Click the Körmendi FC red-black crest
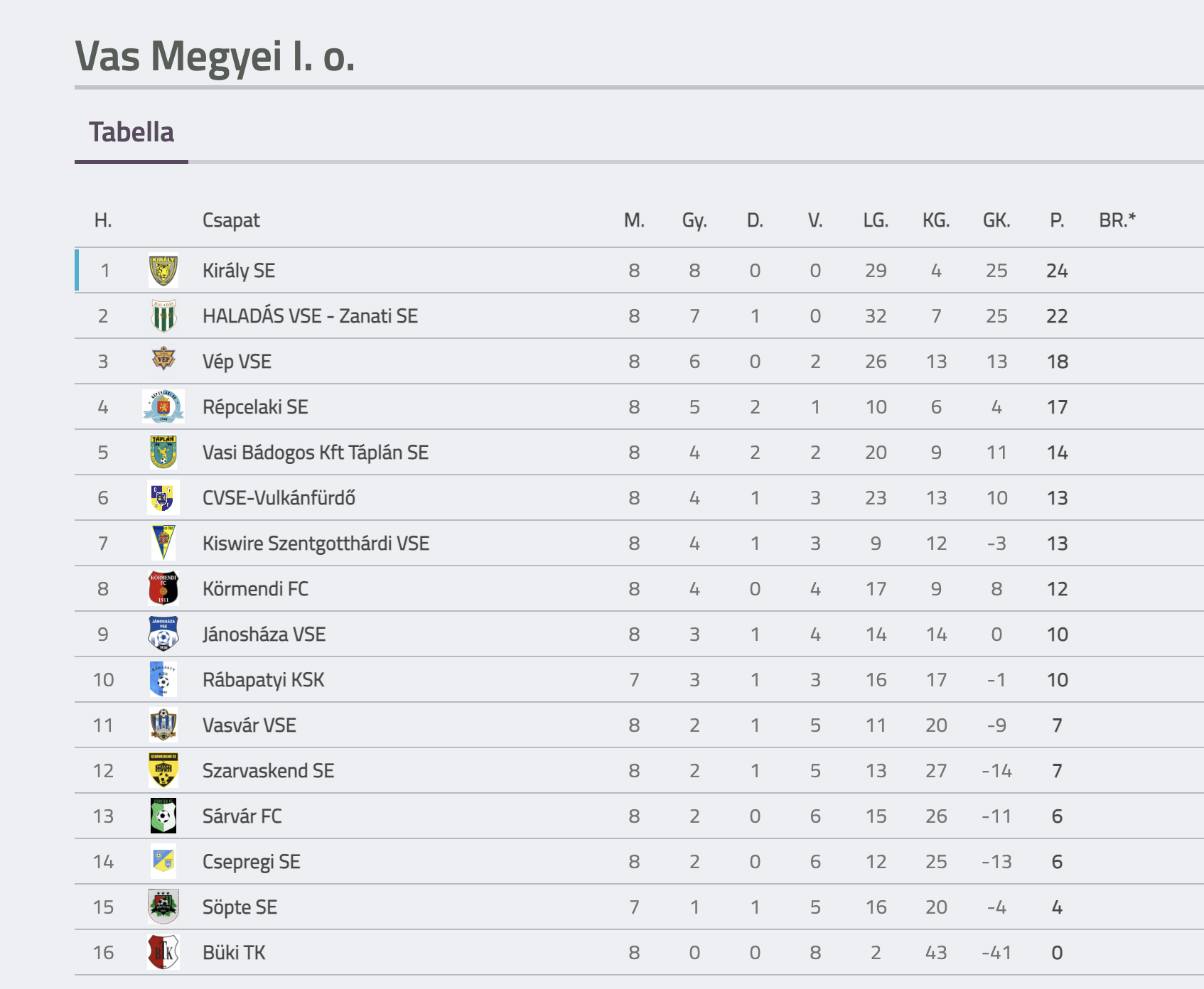 [x=163, y=588]
